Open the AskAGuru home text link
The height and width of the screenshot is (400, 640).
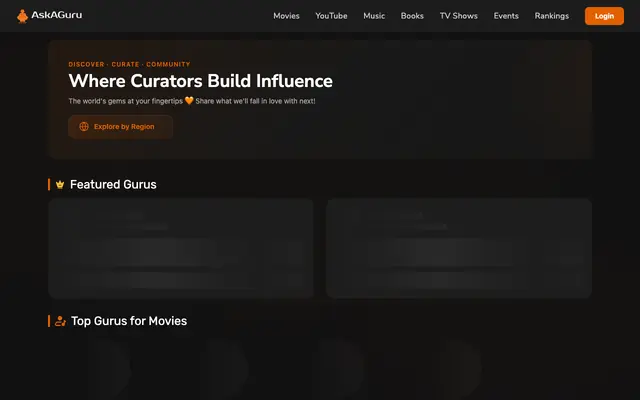(x=57, y=15)
